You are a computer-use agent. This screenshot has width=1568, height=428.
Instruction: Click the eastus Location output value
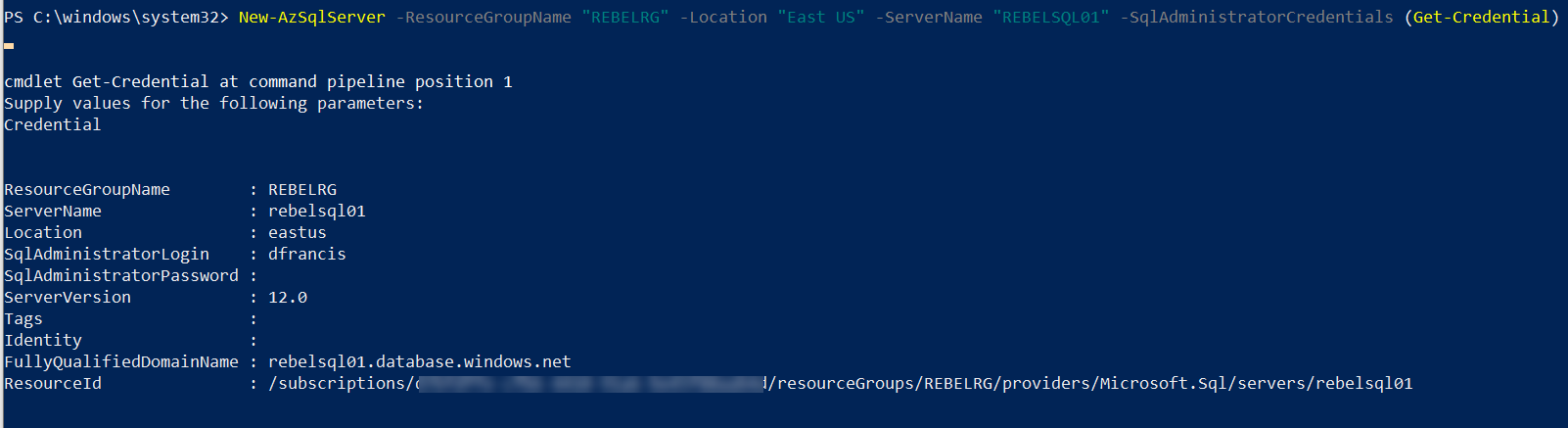pyautogui.click(x=298, y=232)
